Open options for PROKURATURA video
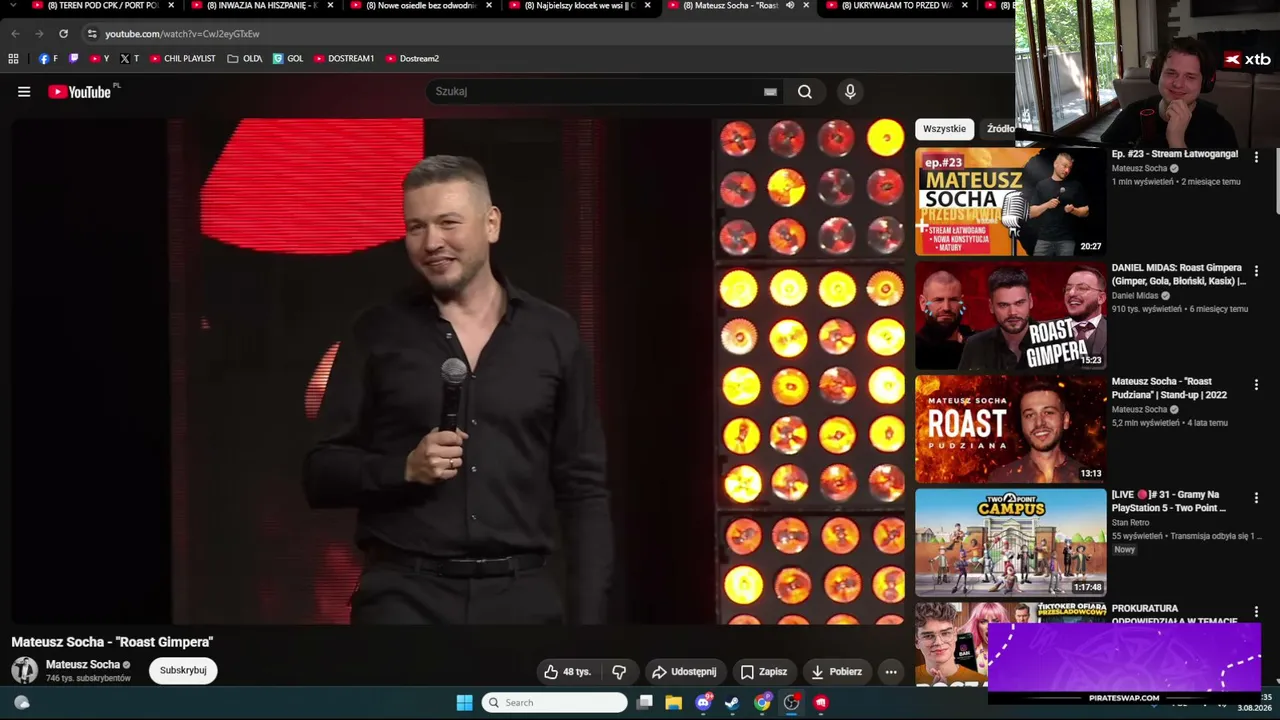 pos(1256,612)
